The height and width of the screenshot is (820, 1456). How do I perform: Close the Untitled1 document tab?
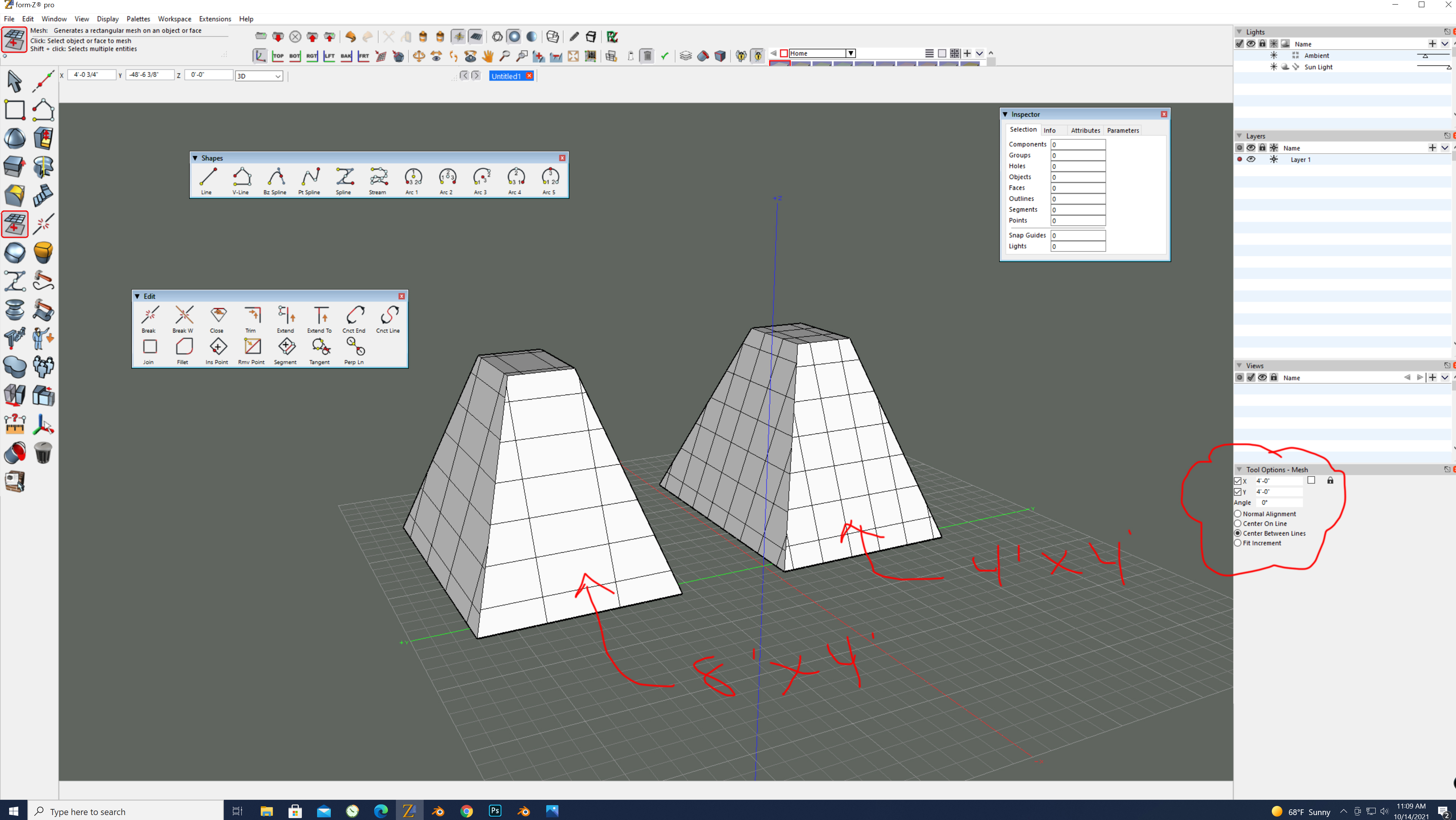pos(529,76)
